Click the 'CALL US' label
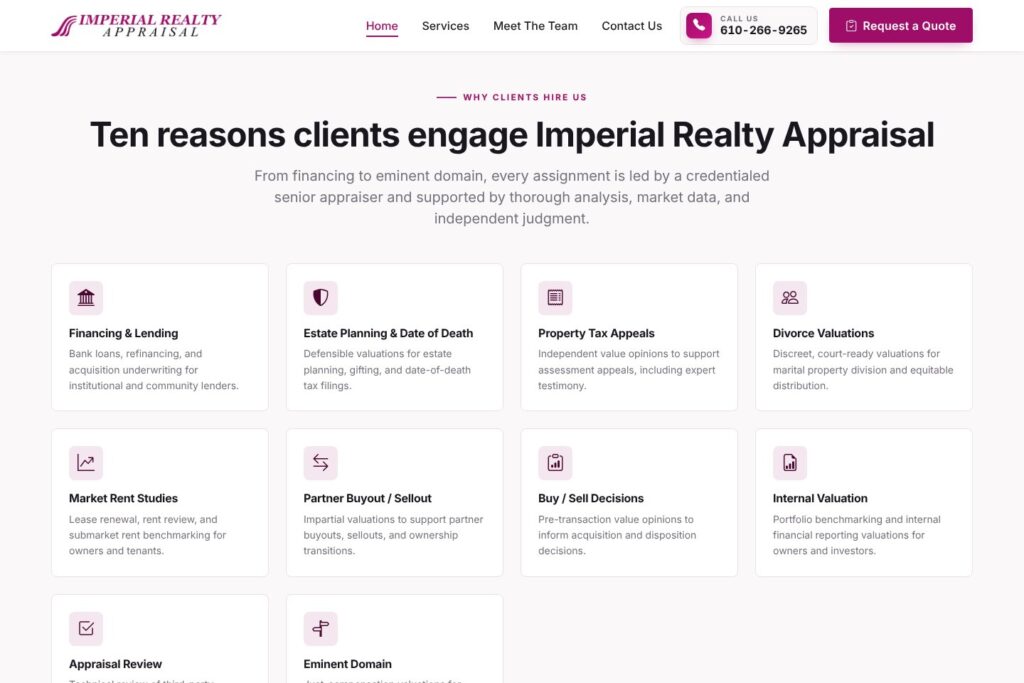Image resolution: width=1024 pixels, height=683 pixels. pyautogui.click(x=739, y=18)
